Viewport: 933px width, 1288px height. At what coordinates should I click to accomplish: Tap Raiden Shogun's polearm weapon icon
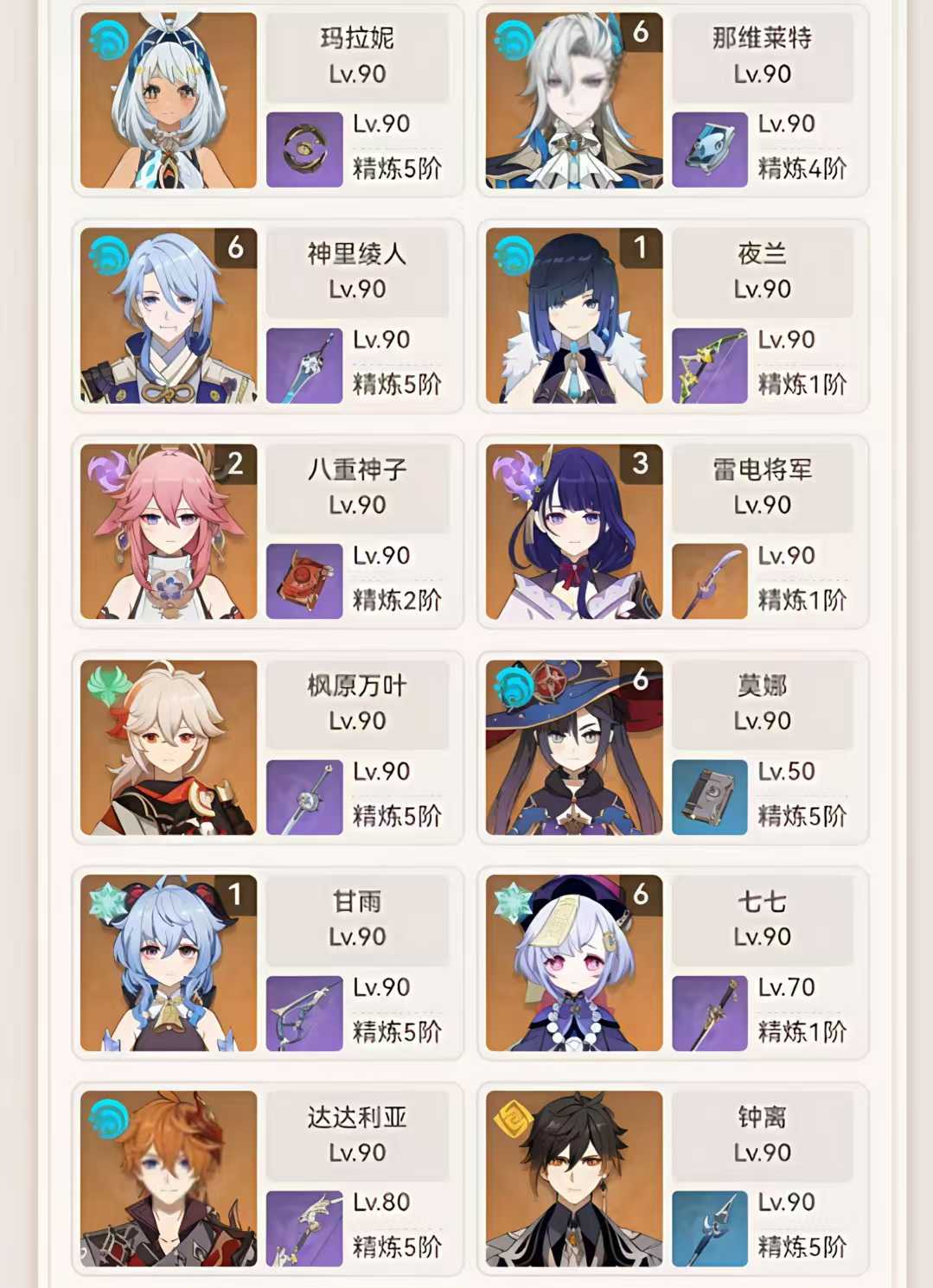tap(709, 581)
